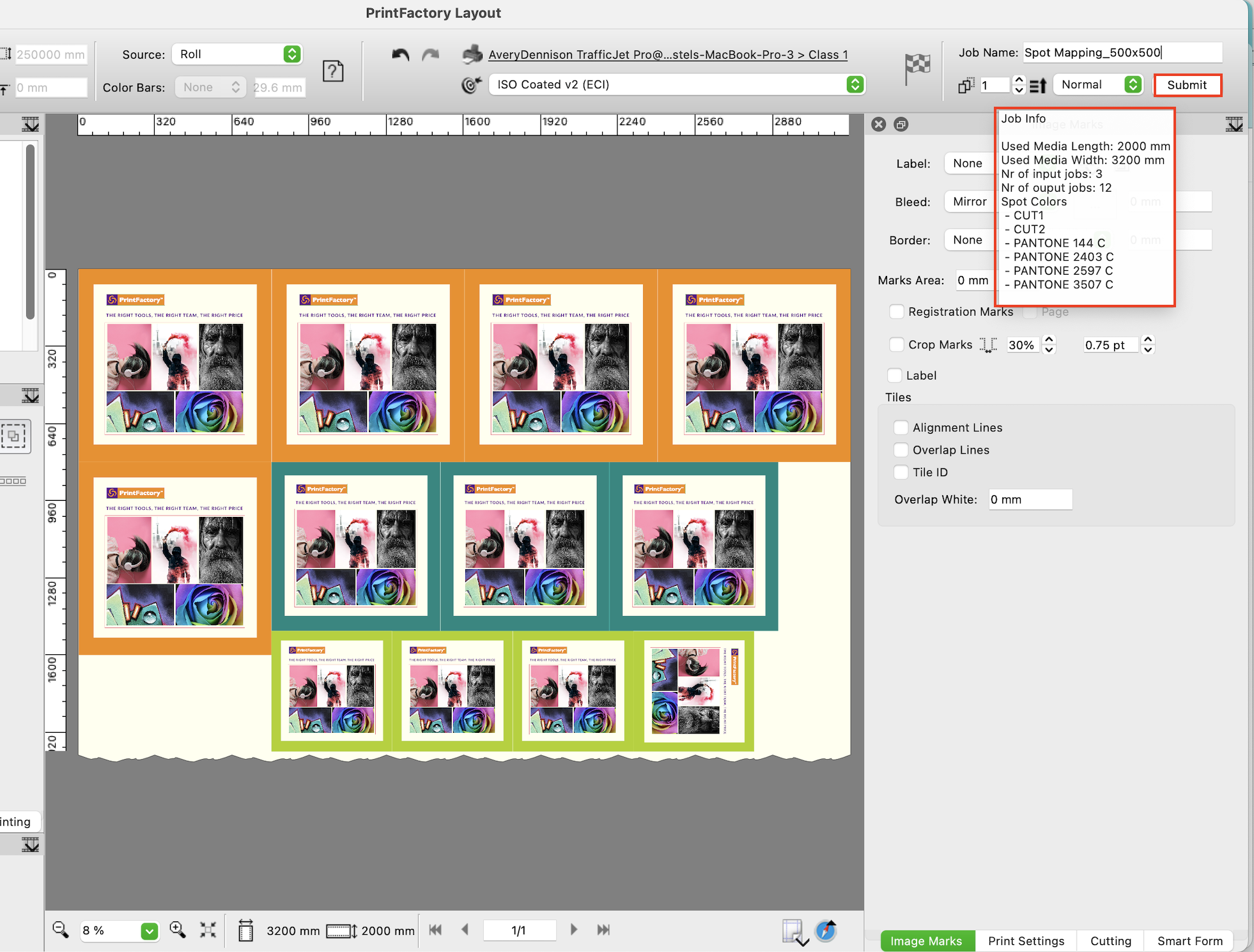The height and width of the screenshot is (952, 1254).
Task: Click the Overlap White input field
Action: click(x=1030, y=500)
